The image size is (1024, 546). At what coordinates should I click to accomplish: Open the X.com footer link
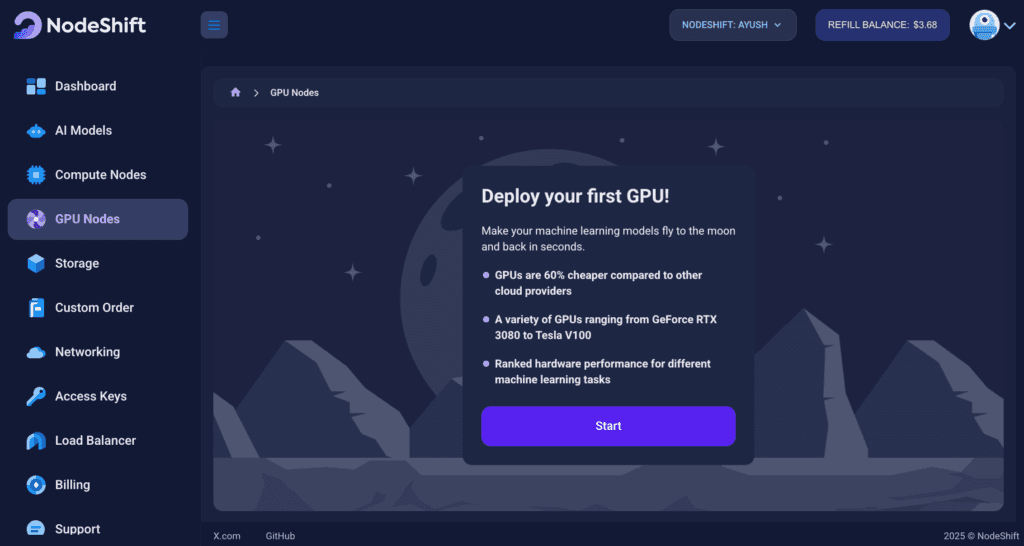[227, 536]
